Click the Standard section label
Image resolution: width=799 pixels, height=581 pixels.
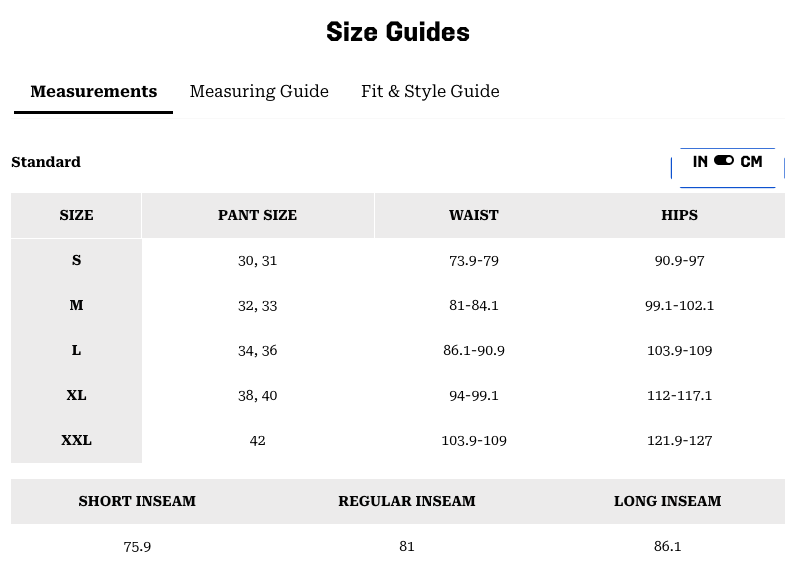pyautogui.click(x=46, y=162)
